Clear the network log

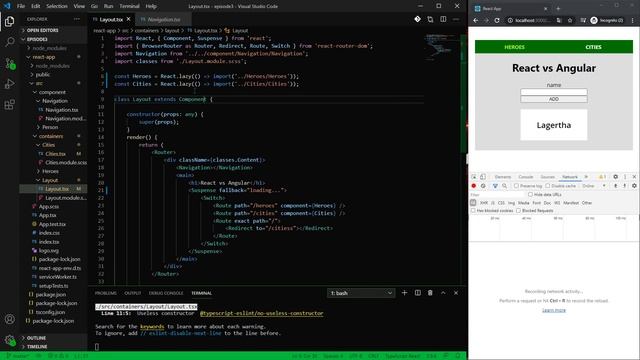pyautogui.click(x=483, y=186)
